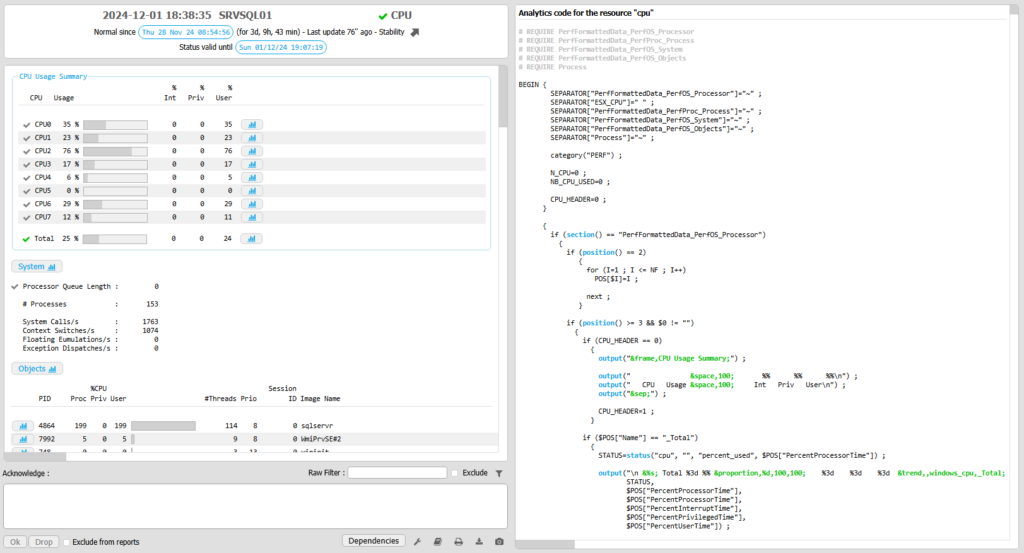Click the check mark next to CPU0
The width and height of the screenshot is (1024, 553).
pyautogui.click(x=27, y=125)
